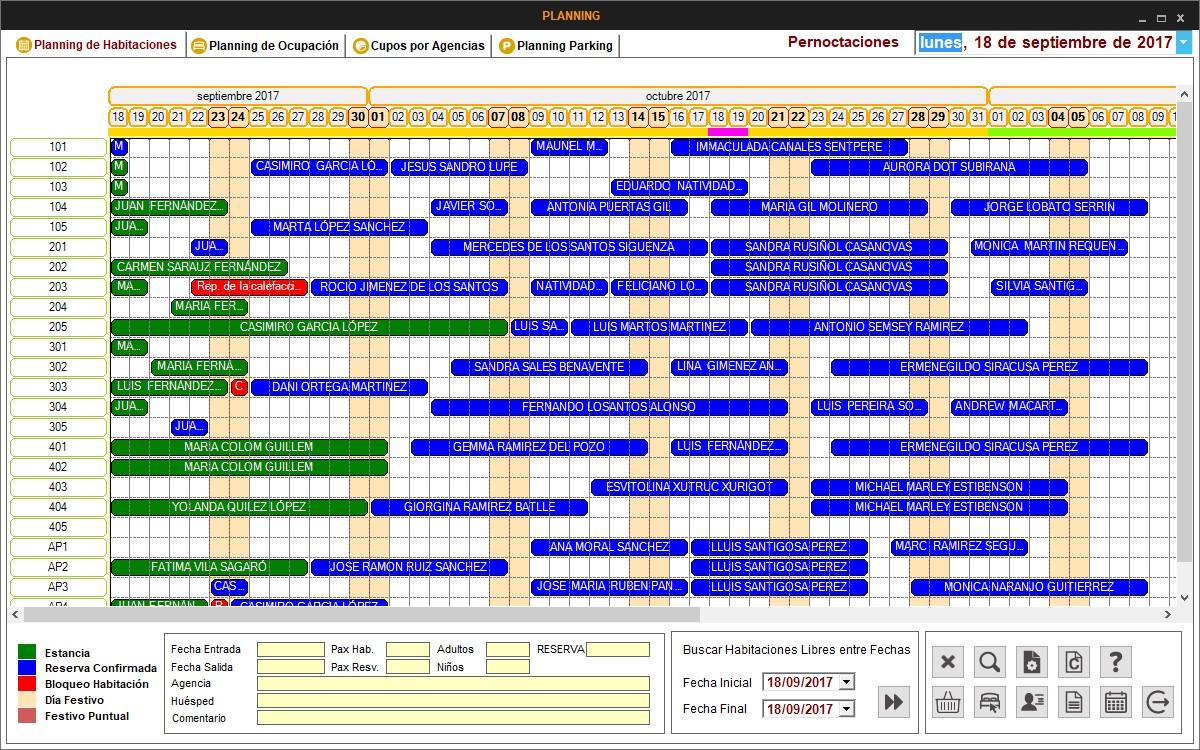Click the magnifying glass search icon
This screenshot has height=750, width=1200.
coord(990,662)
